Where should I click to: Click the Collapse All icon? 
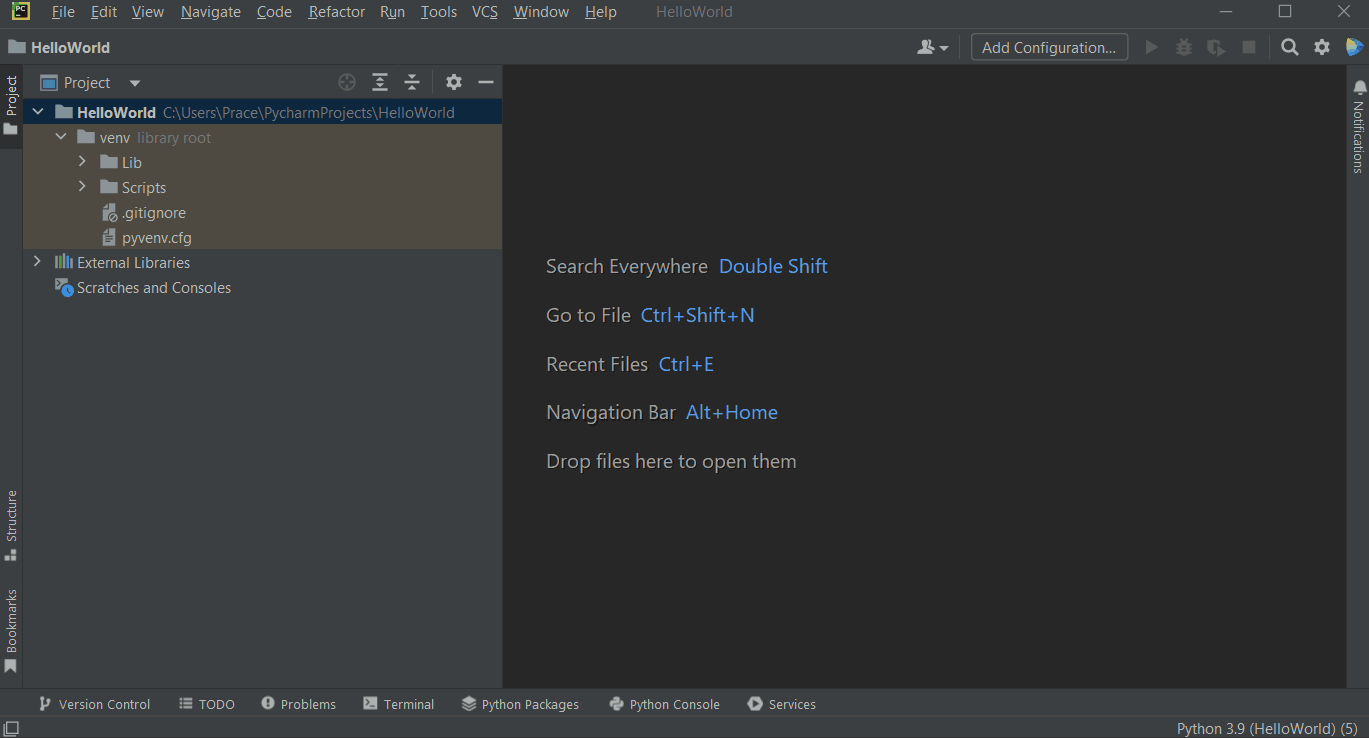point(411,82)
